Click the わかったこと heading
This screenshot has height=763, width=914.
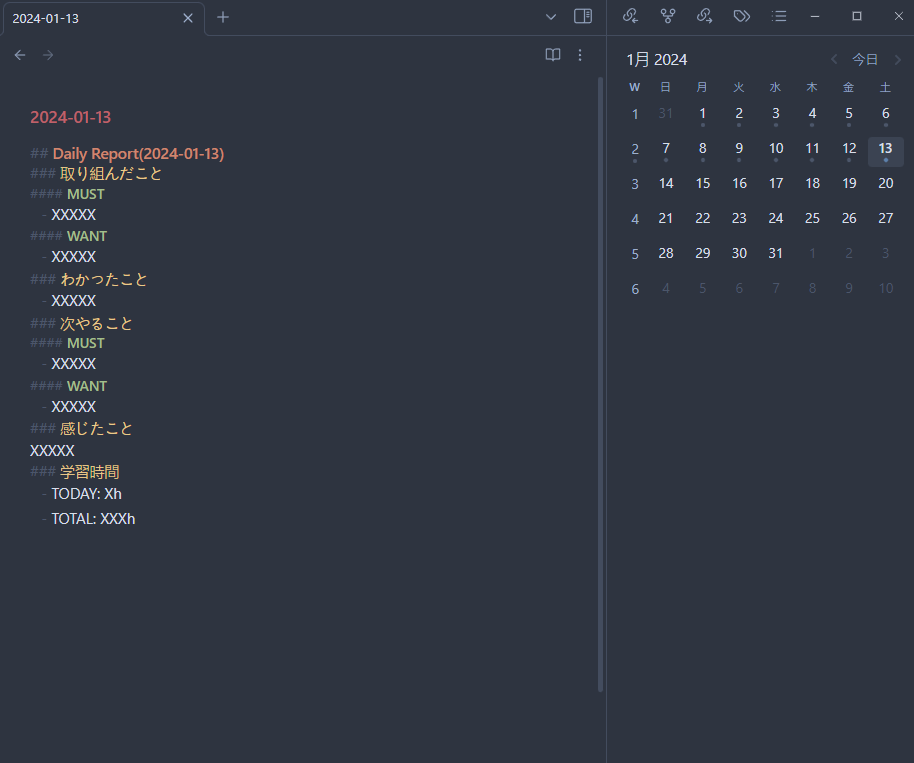click(x=104, y=280)
